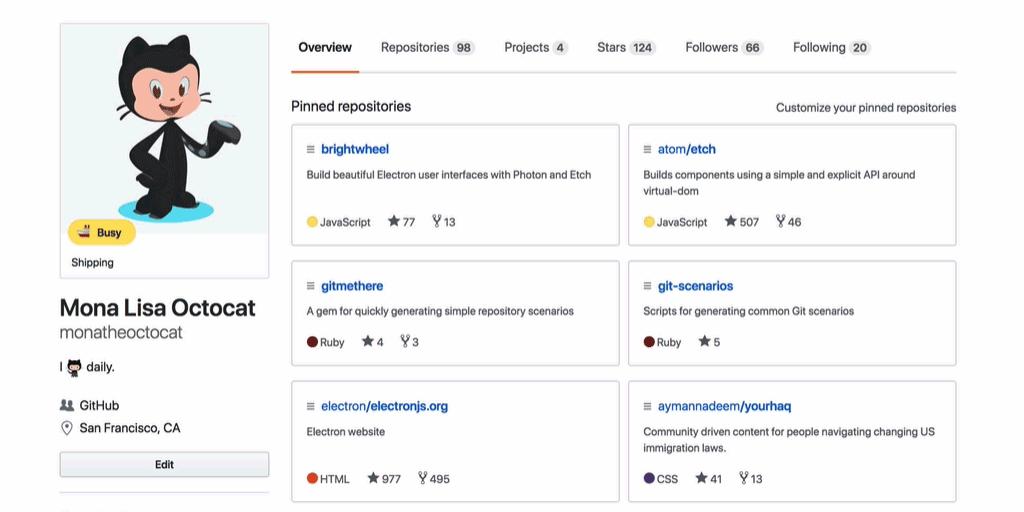Viewport: 1024px width, 512px height.
Task: Click the location pin icon near San Francisco
Action: point(67,428)
